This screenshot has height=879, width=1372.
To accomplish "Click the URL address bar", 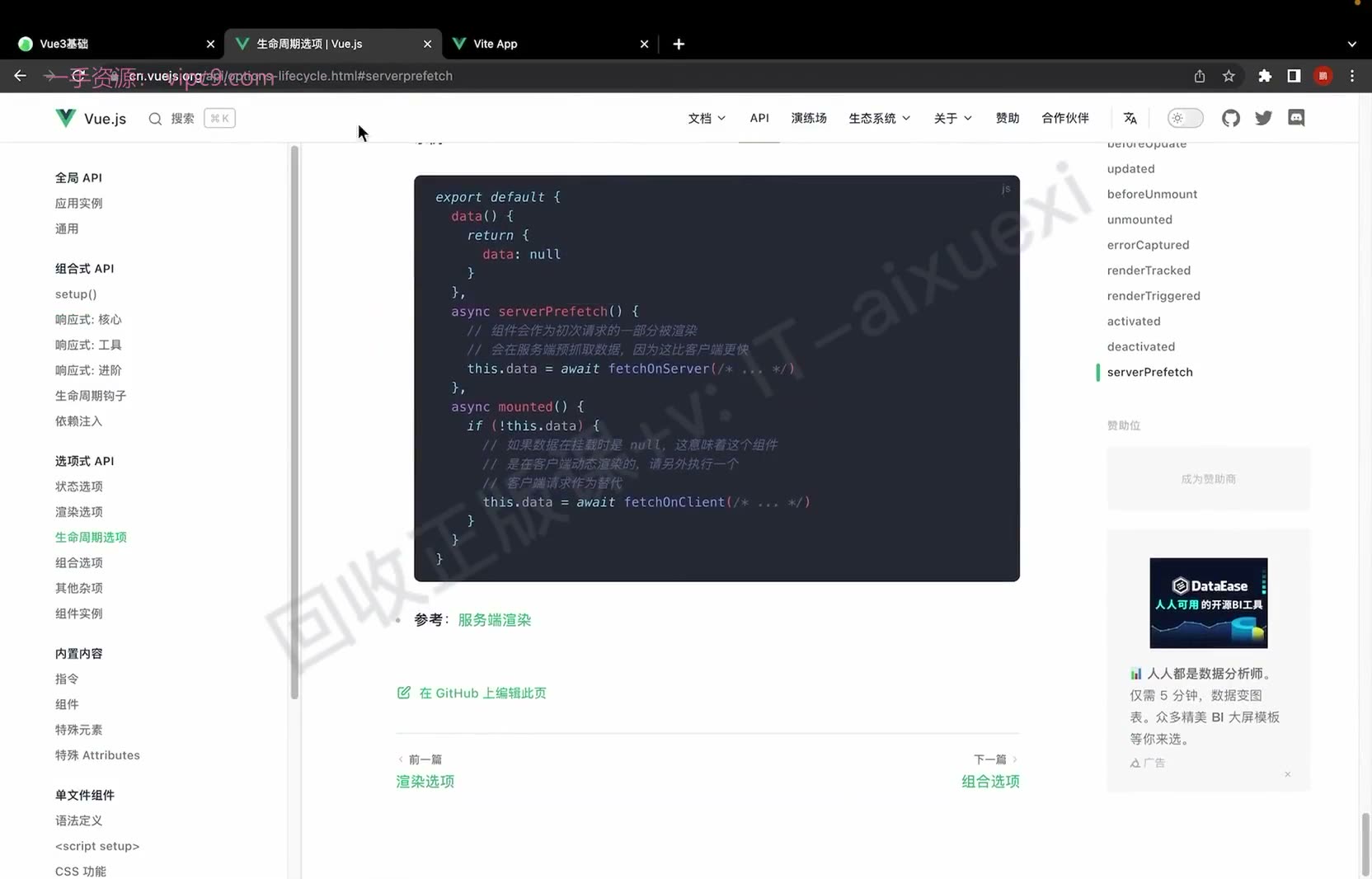I will tap(643, 76).
